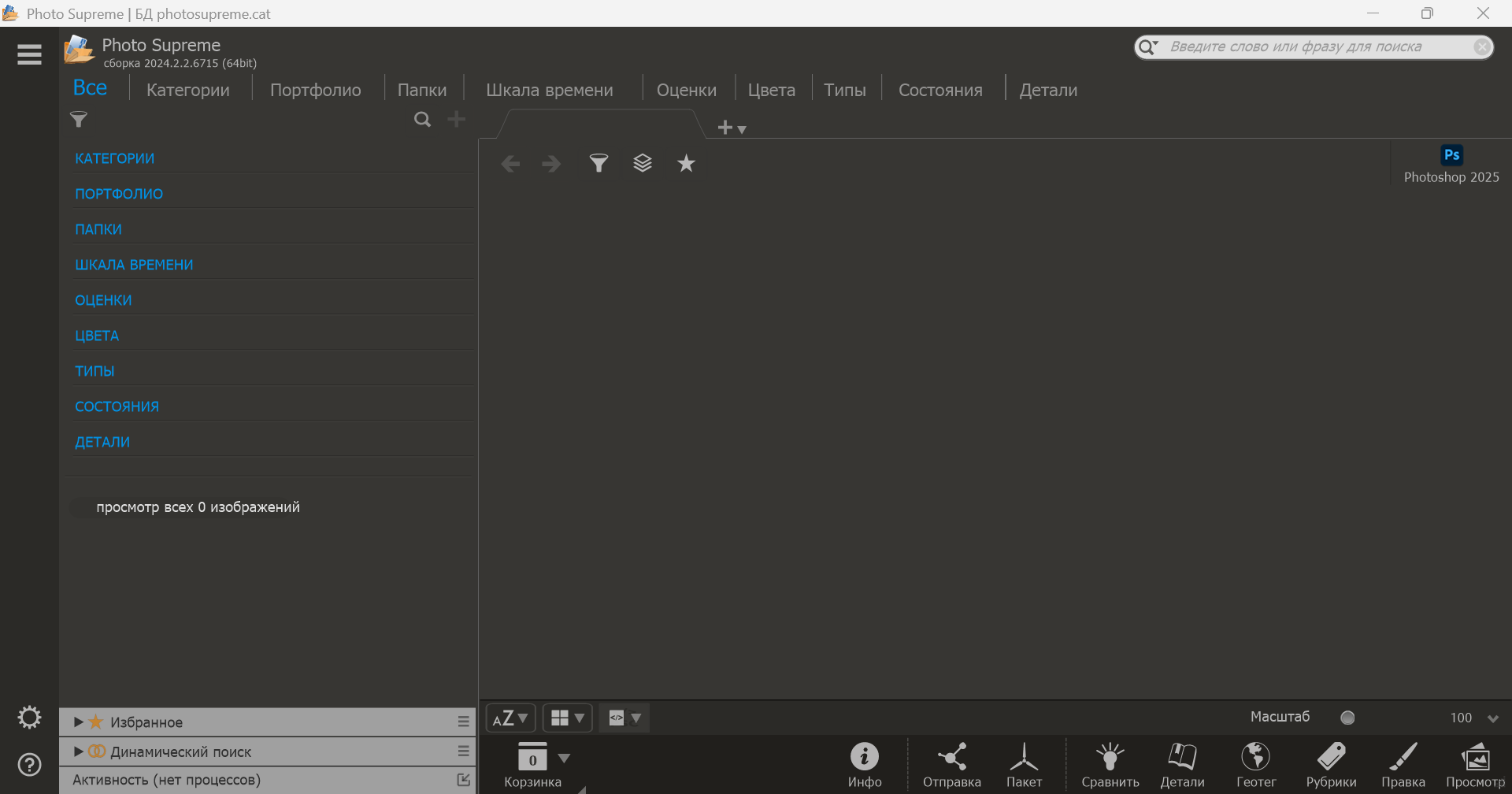Switch to the Категории tab

(188, 91)
